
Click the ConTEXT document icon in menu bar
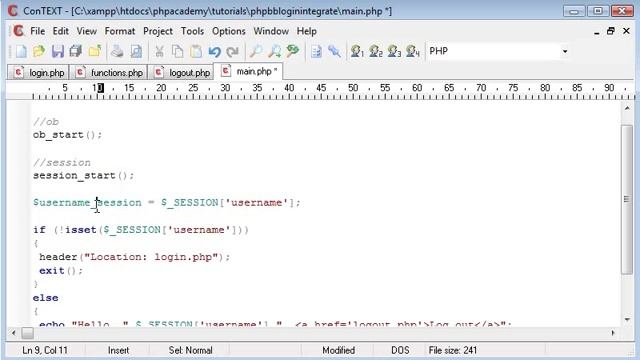(18, 31)
